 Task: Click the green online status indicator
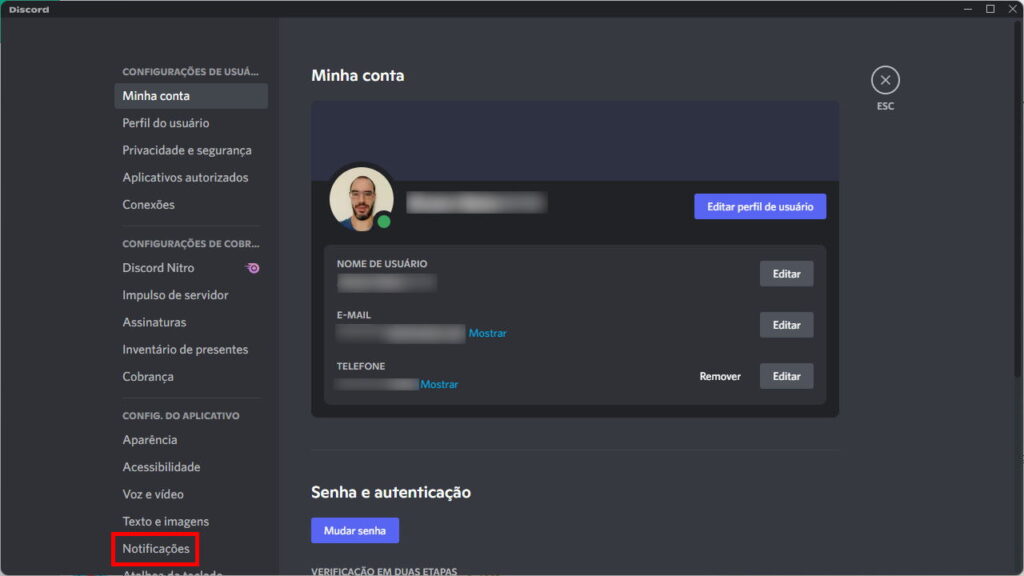pos(384,221)
